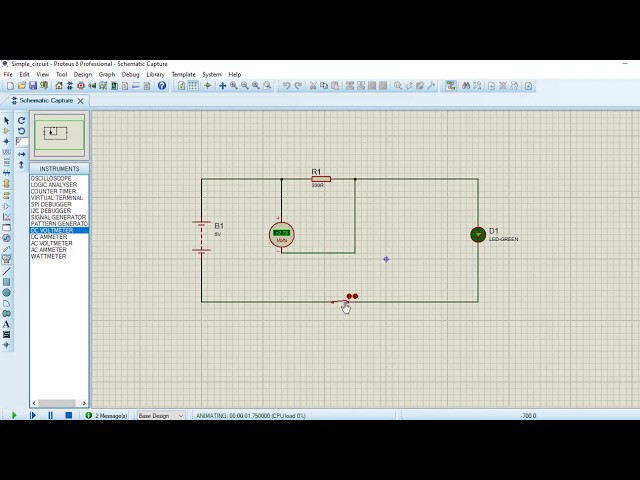The image size is (640, 480).
Task: Click the Rotate Anti-clockwise icon
Action: click(22, 131)
